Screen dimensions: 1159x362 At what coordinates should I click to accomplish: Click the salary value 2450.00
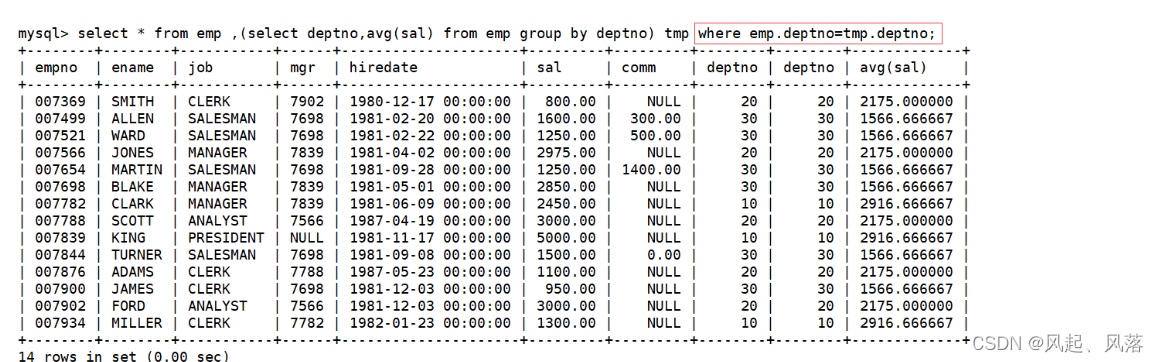(566, 204)
